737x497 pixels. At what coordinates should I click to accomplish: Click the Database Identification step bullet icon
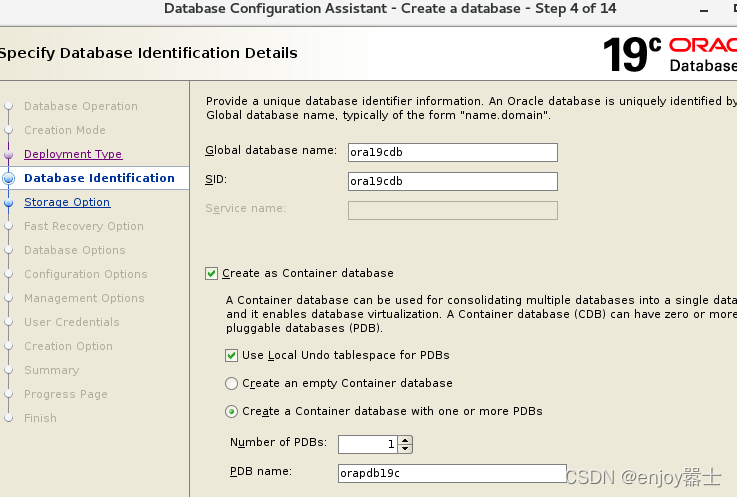pyautogui.click(x=8, y=178)
